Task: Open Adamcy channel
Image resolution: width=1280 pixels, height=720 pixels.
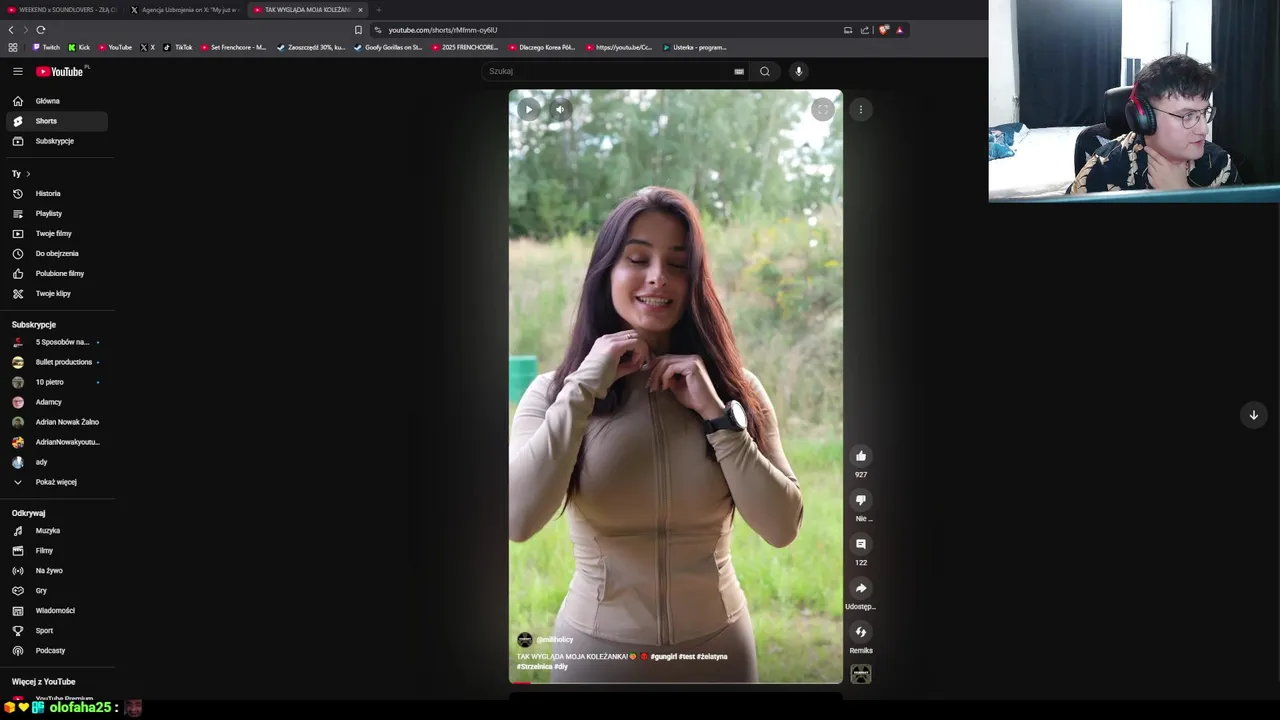Action: 56,402
